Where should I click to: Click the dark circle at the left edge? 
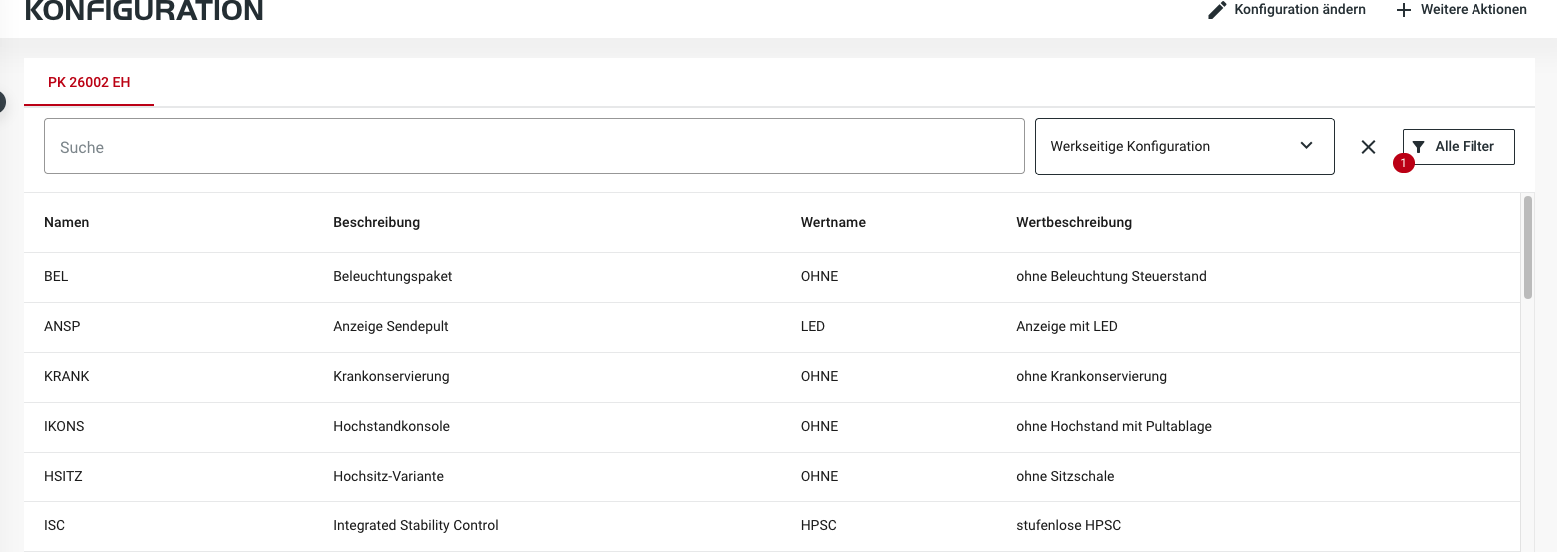pos(2,101)
